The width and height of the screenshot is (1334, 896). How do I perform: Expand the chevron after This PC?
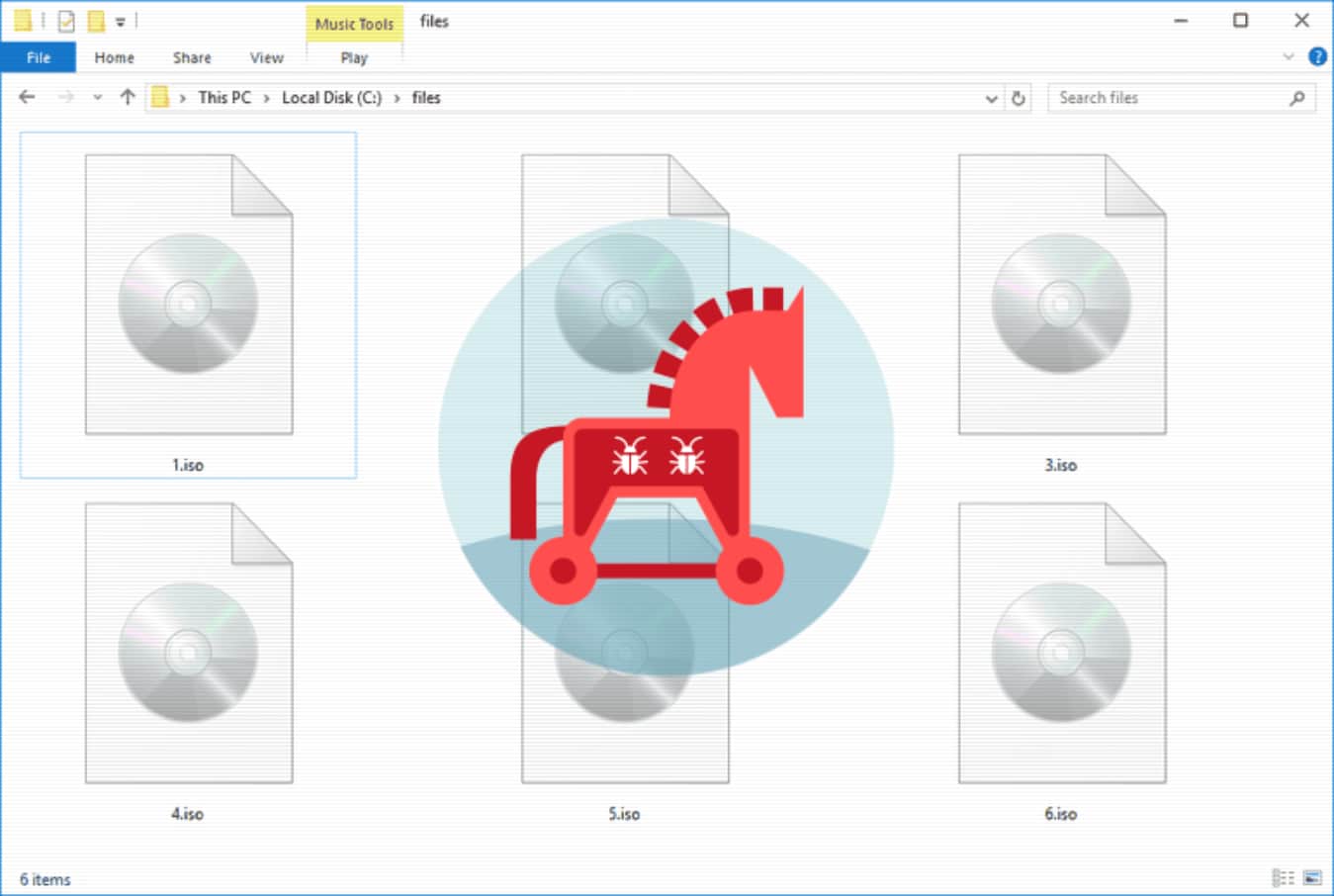(267, 98)
